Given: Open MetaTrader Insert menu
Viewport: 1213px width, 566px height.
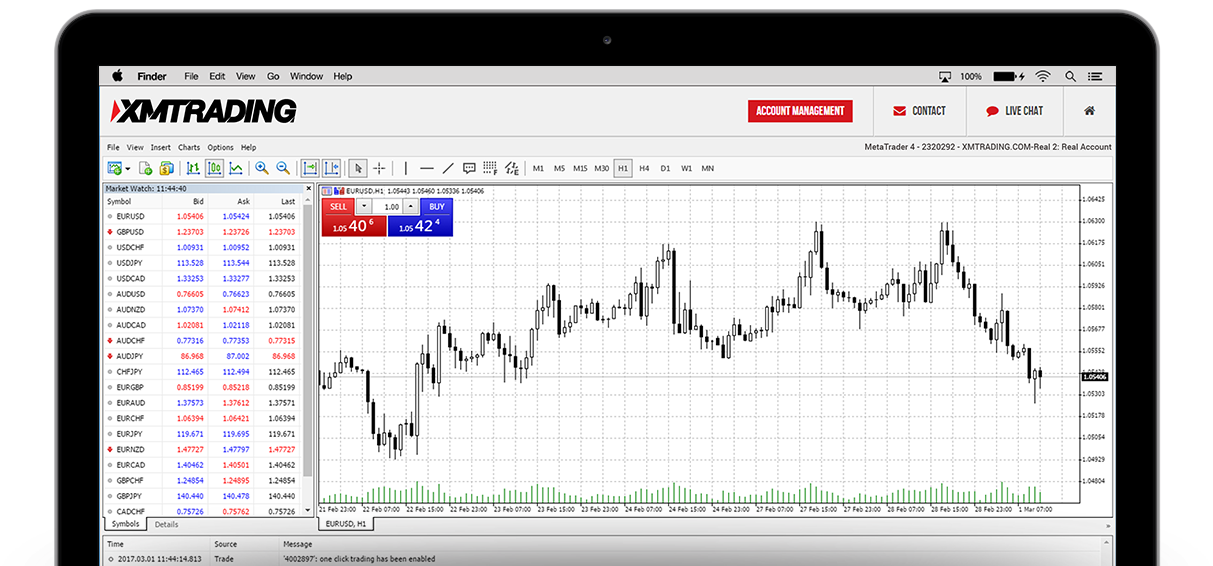Looking at the screenshot, I should (x=161, y=147).
